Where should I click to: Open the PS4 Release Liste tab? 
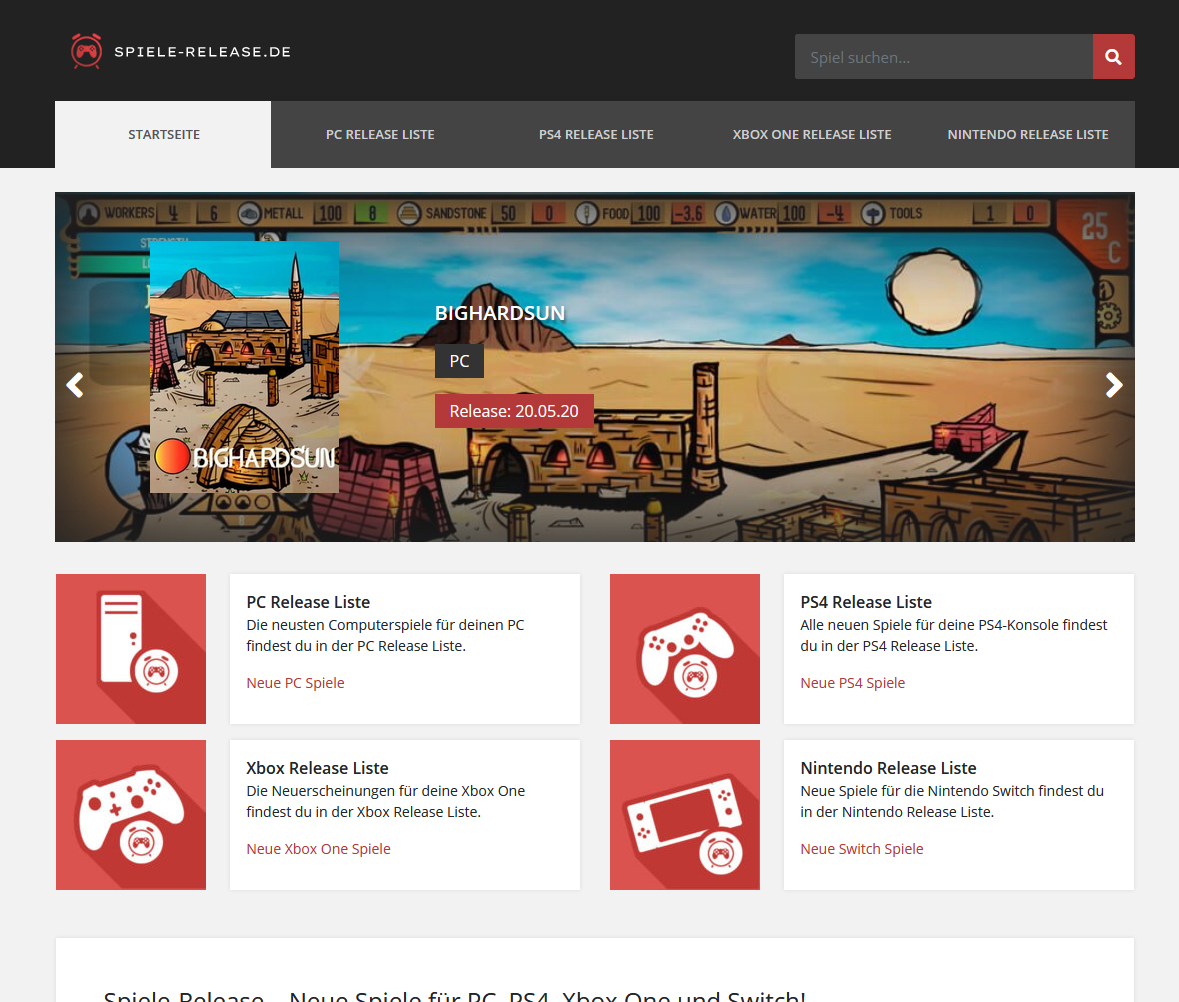click(596, 135)
